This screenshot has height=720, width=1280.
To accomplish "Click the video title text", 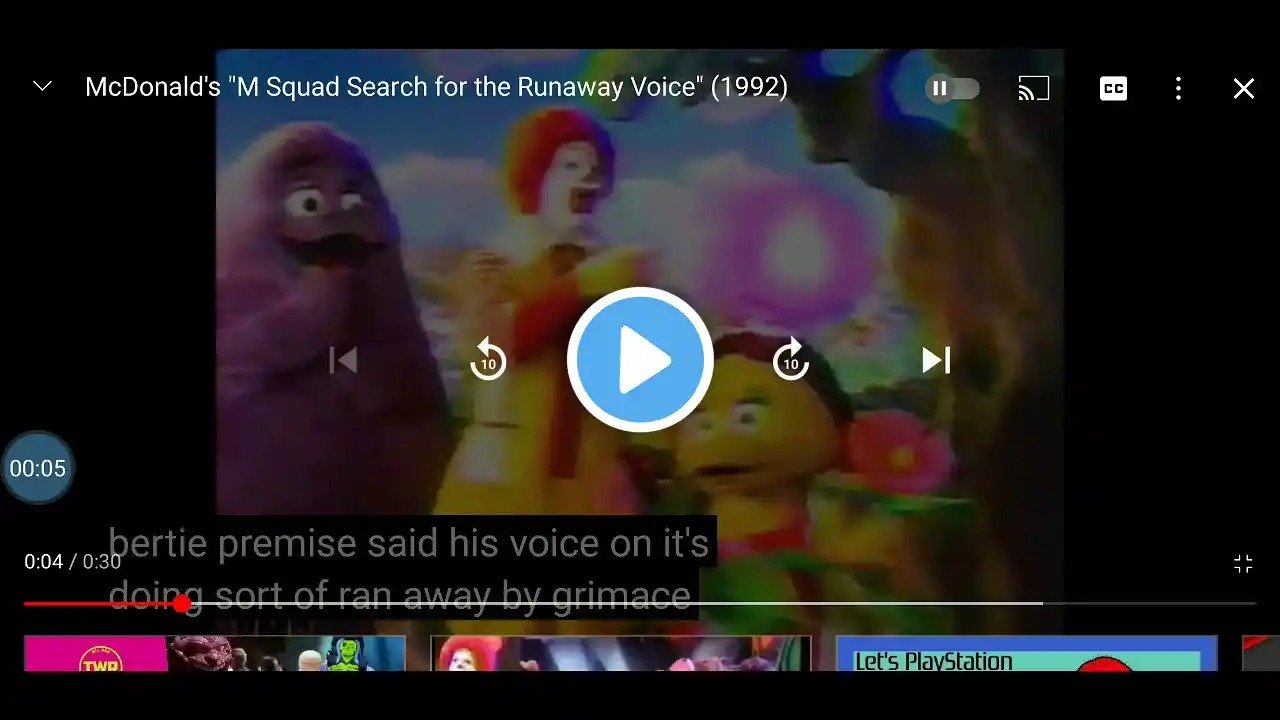I will click(x=436, y=87).
